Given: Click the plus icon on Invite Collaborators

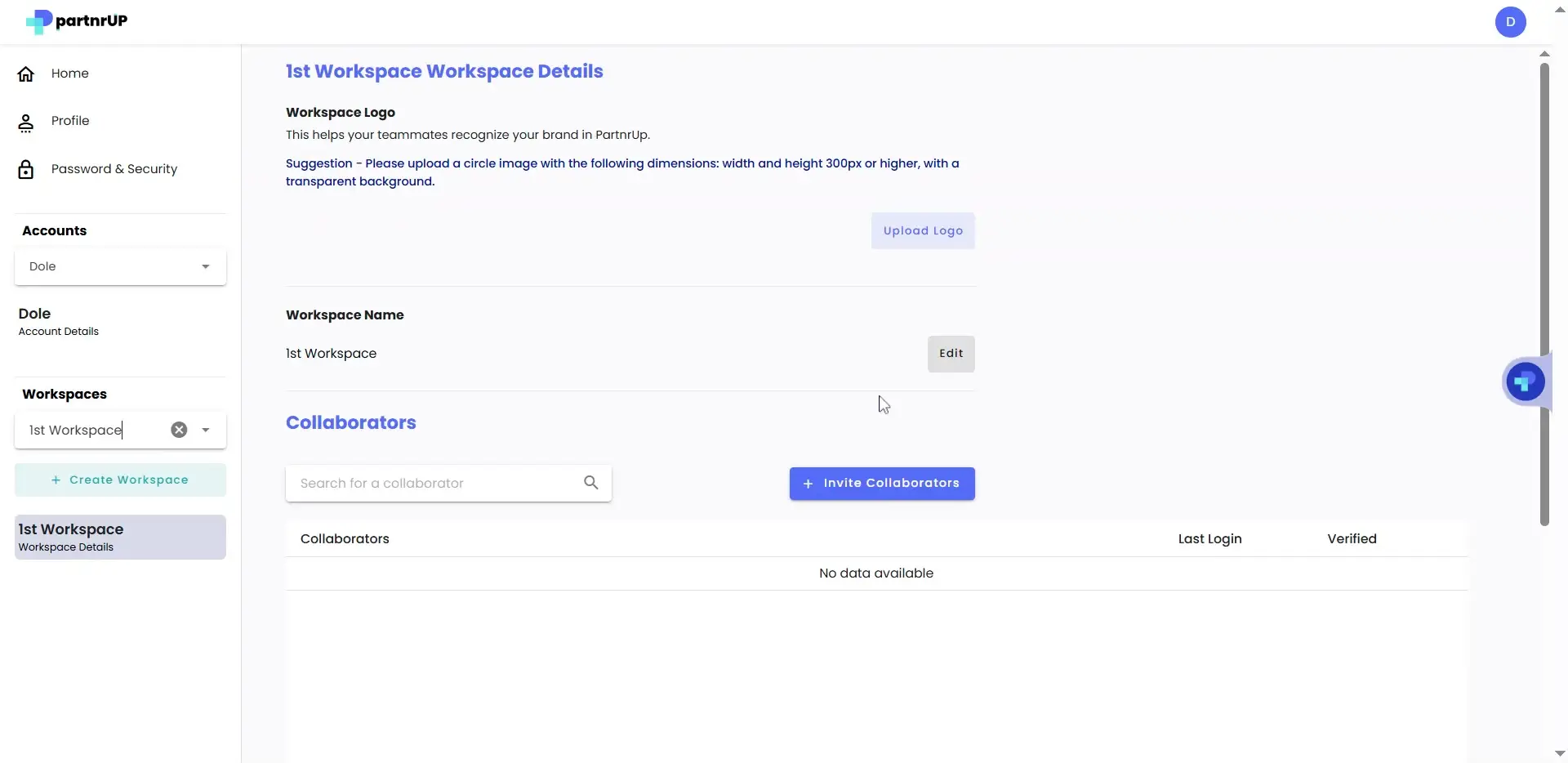Looking at the screenshot, I should point(807,483).
